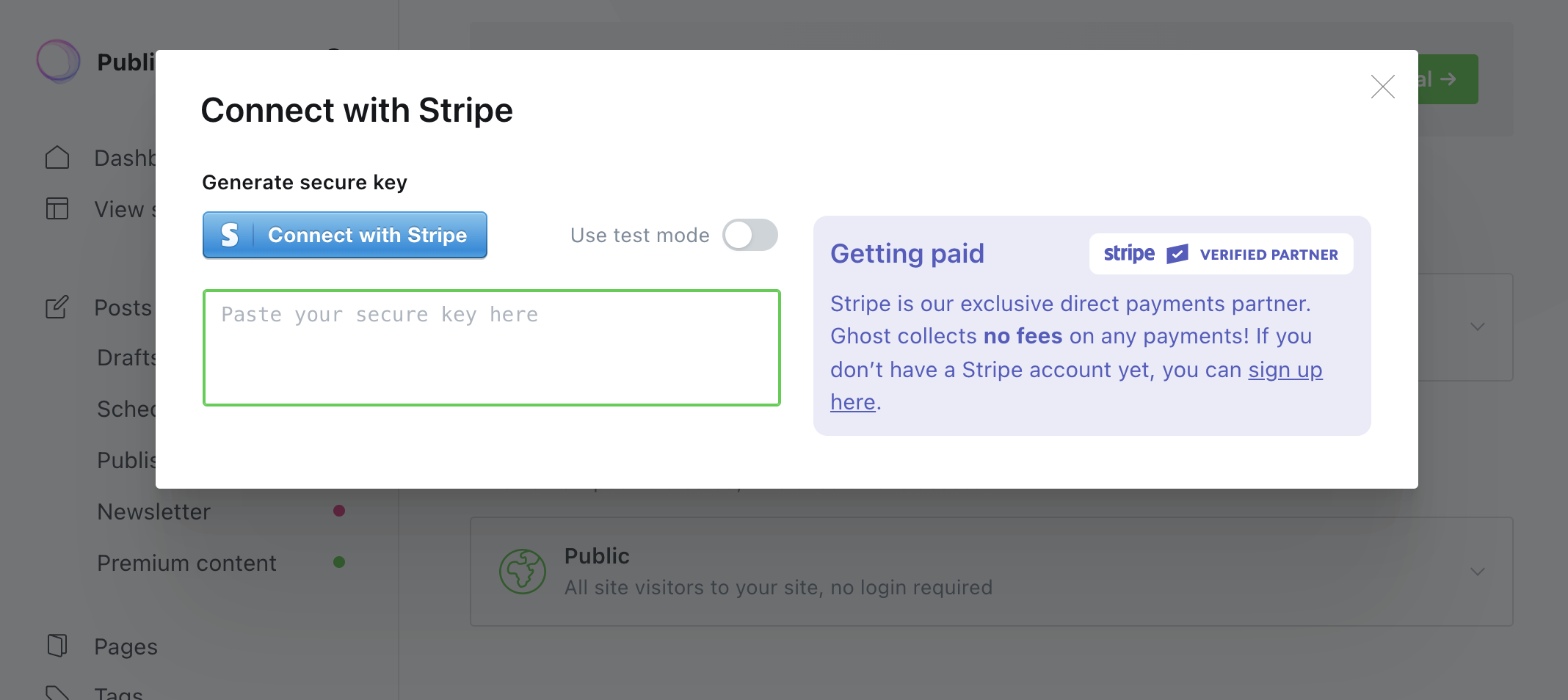Enable the Use test mode toggle
This screenshot has width=1568, height=700.
tap(749, 235)
